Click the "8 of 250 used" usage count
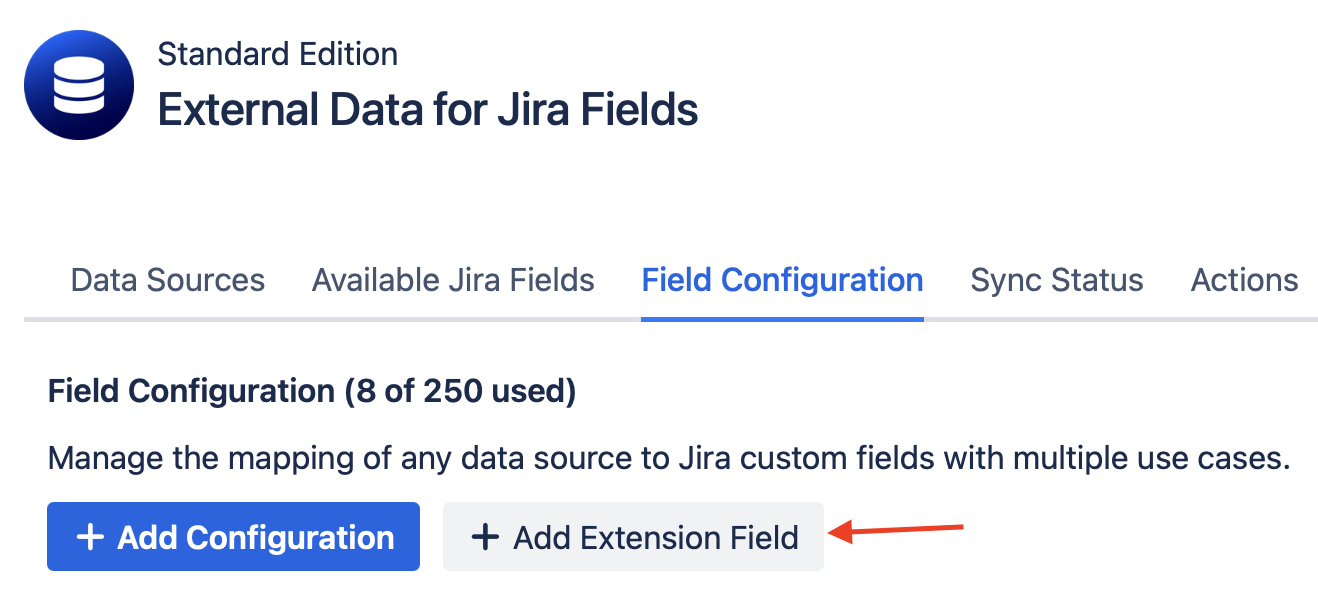The width and height of the screenshot is (1318, 596). [460, 391]
